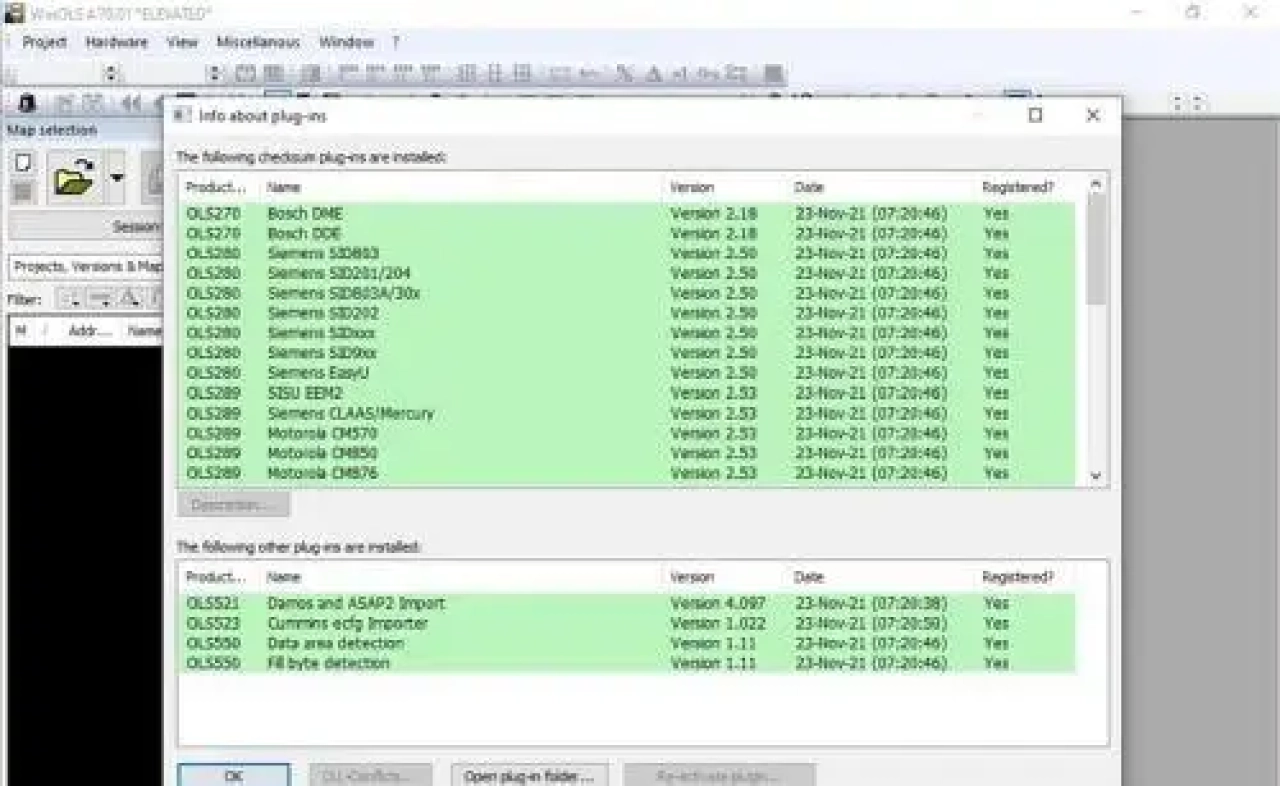Click the Addr... column header in map list
The image size is (1280, 786).
[x=88, y=331]
